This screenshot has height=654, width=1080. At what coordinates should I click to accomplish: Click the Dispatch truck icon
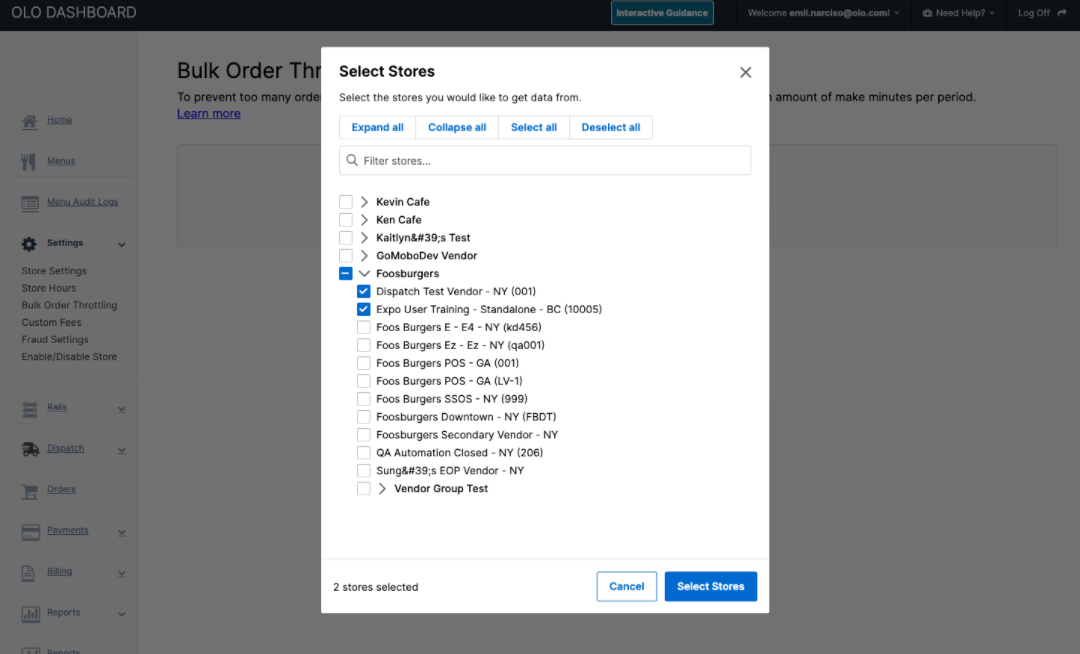tap(30, 449)
